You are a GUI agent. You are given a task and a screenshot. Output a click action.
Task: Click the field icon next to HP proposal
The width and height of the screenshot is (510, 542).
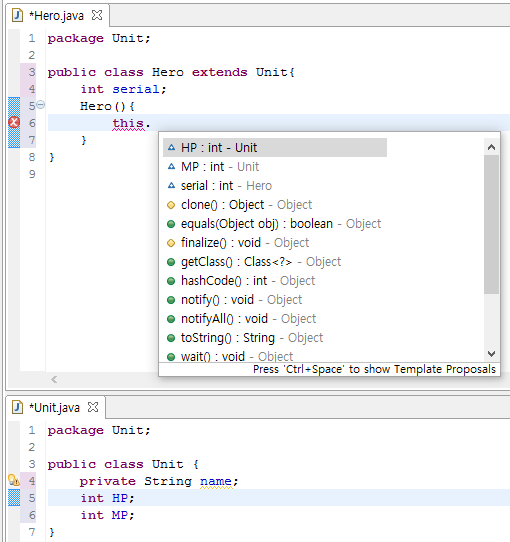(171, 148)
